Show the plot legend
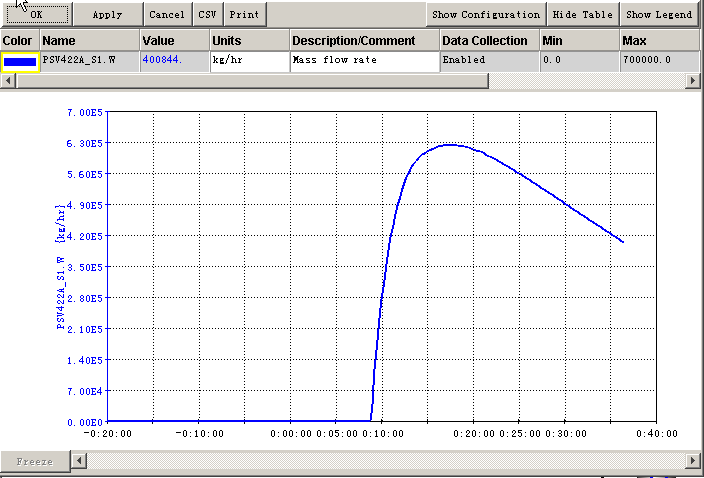The width and height of the screenshot is (704, 478). point(660,15)
